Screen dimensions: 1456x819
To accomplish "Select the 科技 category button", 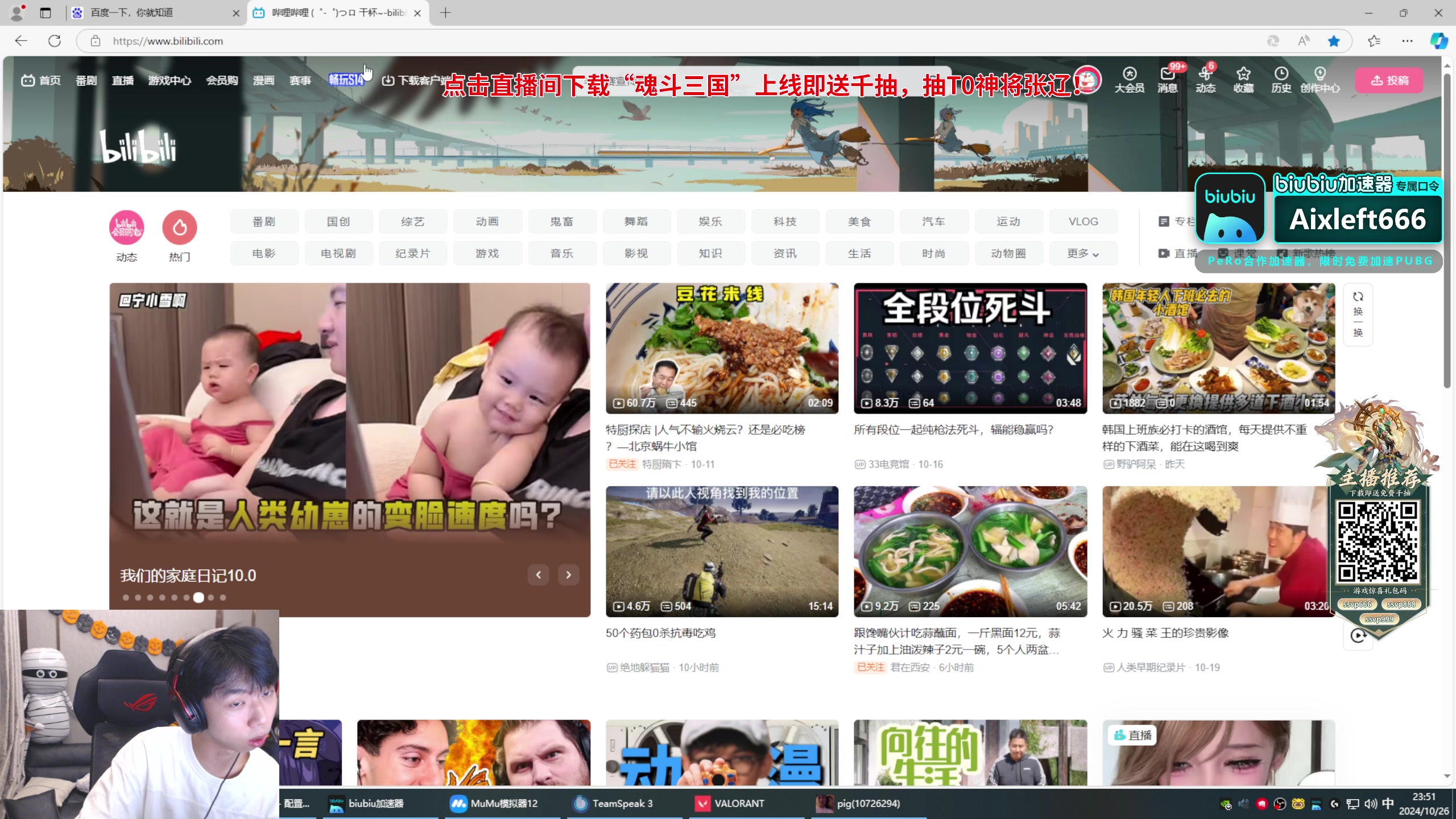I will click(785, 222).
